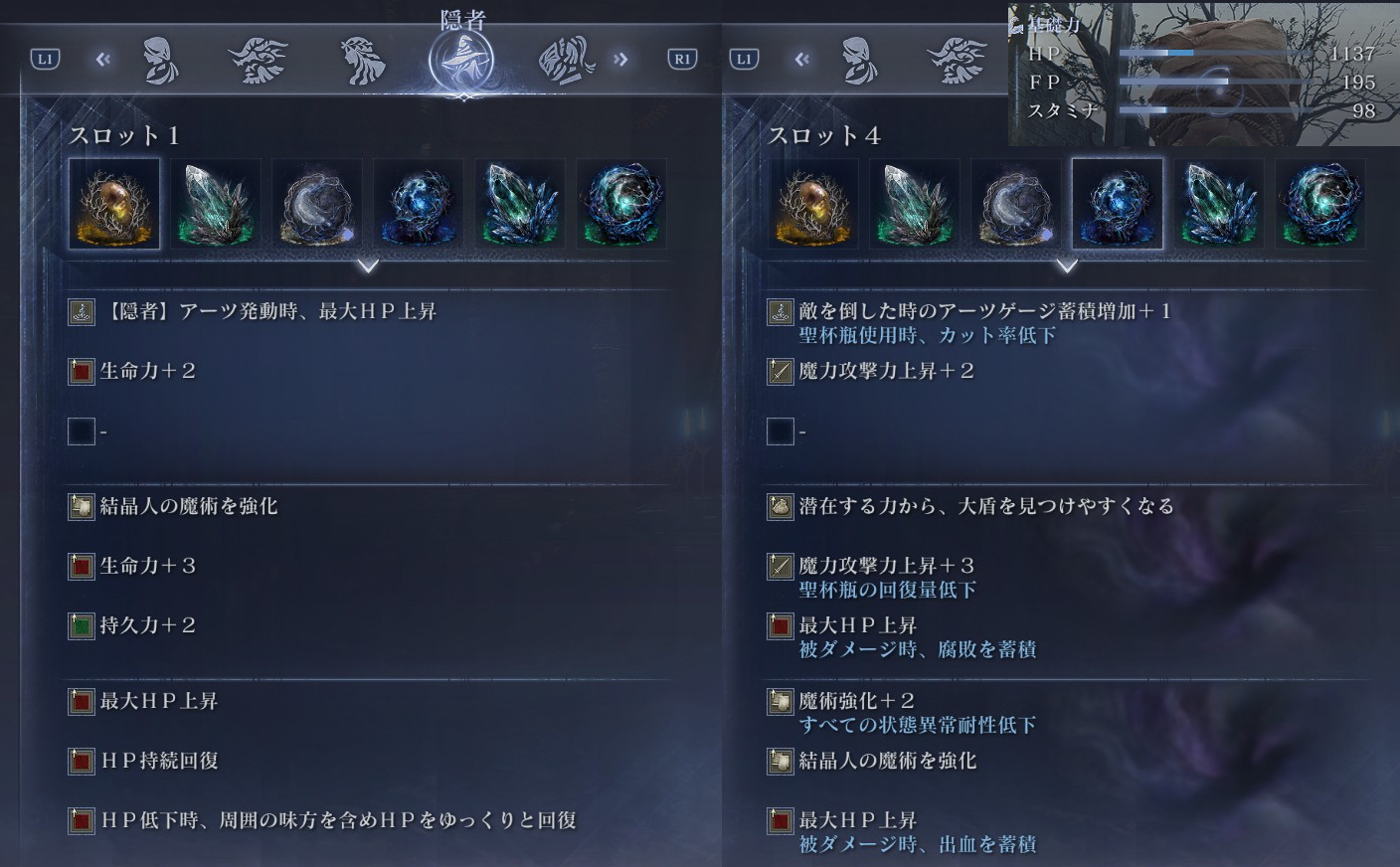Toggle the red box beside HP持続回復
Viewport: 1400px width, 867px height.
(x=82, y=762)
